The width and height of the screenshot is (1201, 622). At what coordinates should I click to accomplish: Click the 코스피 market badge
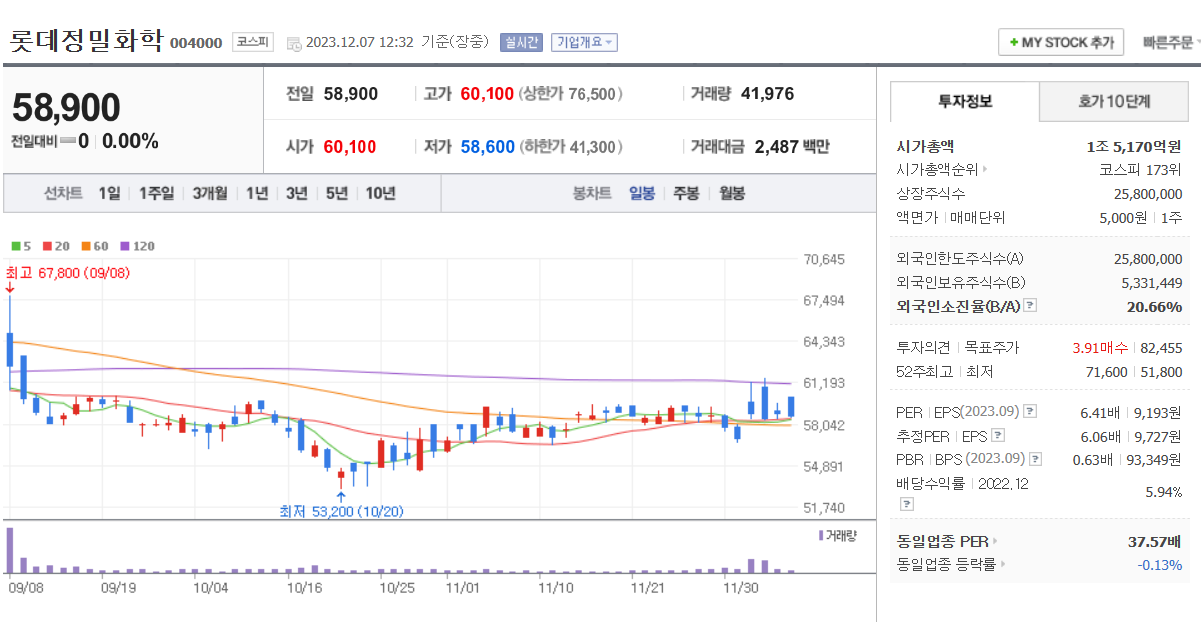253,42
